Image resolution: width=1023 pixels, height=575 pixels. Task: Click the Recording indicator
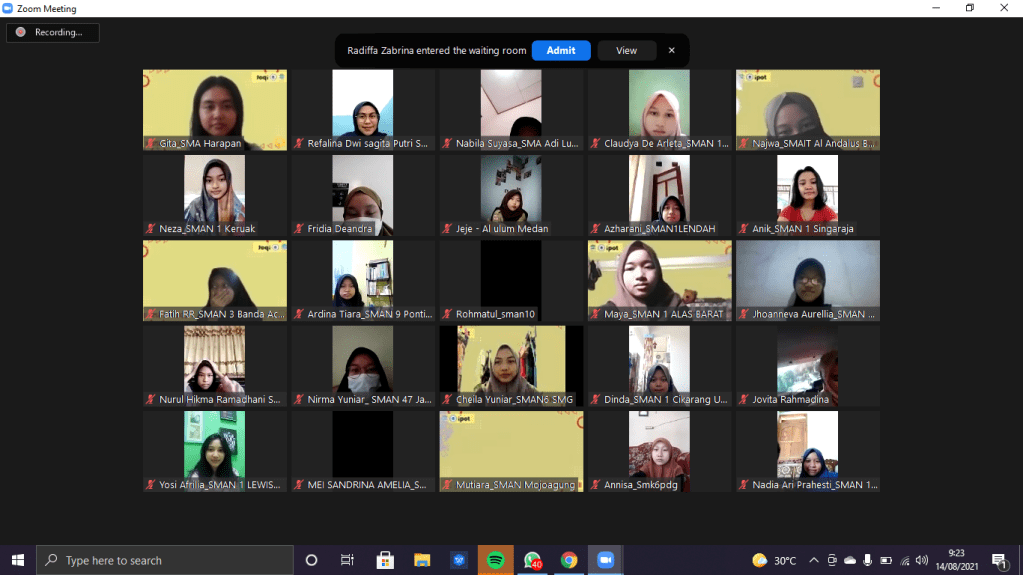[x=52, y=32]
